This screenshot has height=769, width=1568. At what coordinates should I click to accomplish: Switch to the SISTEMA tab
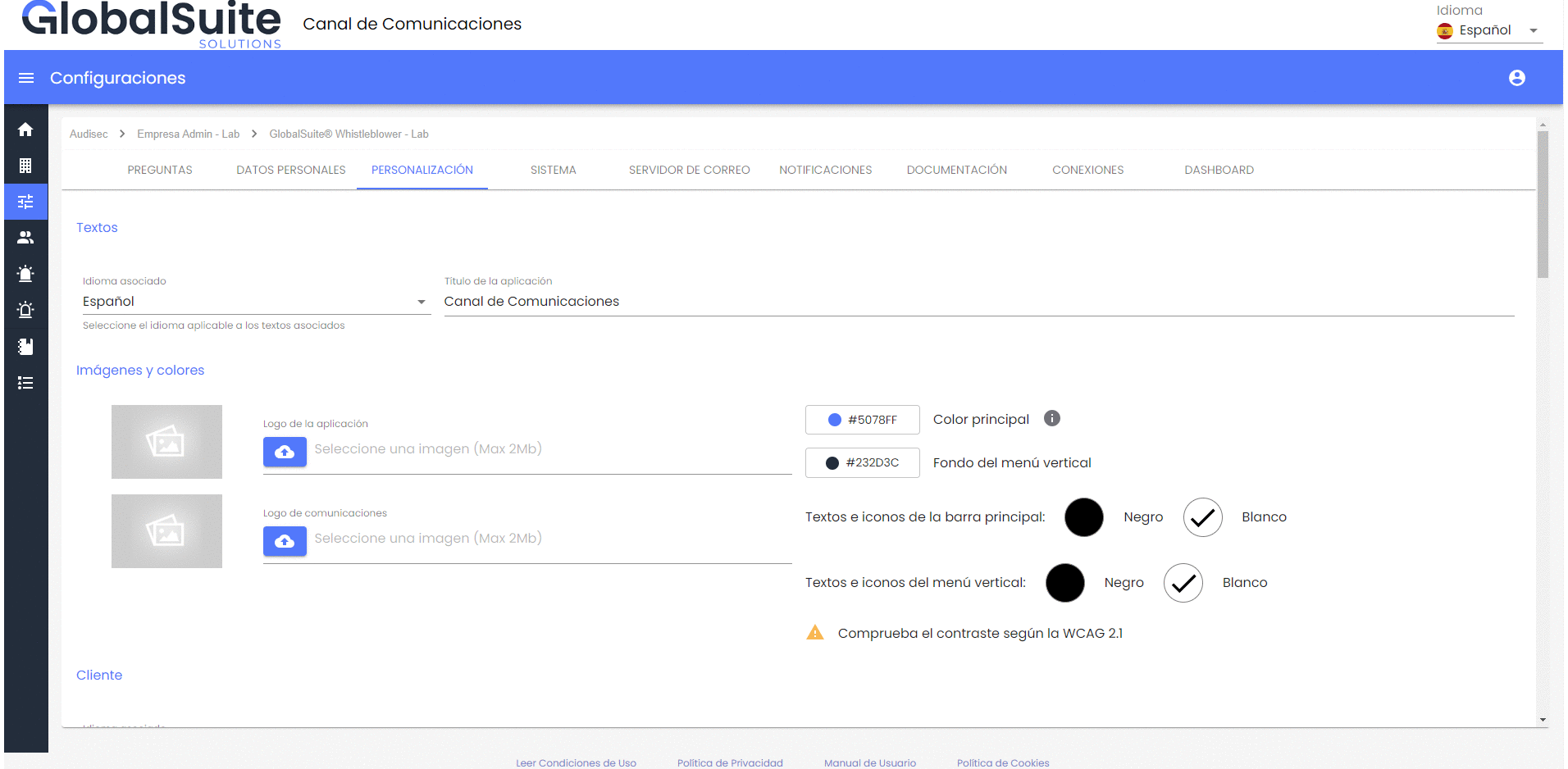coord(553,170)
